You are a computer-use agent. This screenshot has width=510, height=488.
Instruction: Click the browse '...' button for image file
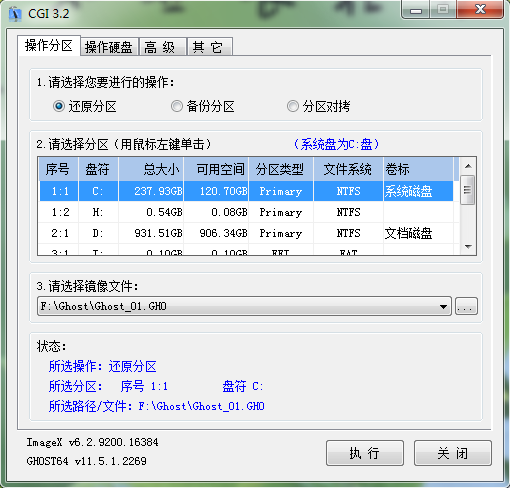(466, 306)
